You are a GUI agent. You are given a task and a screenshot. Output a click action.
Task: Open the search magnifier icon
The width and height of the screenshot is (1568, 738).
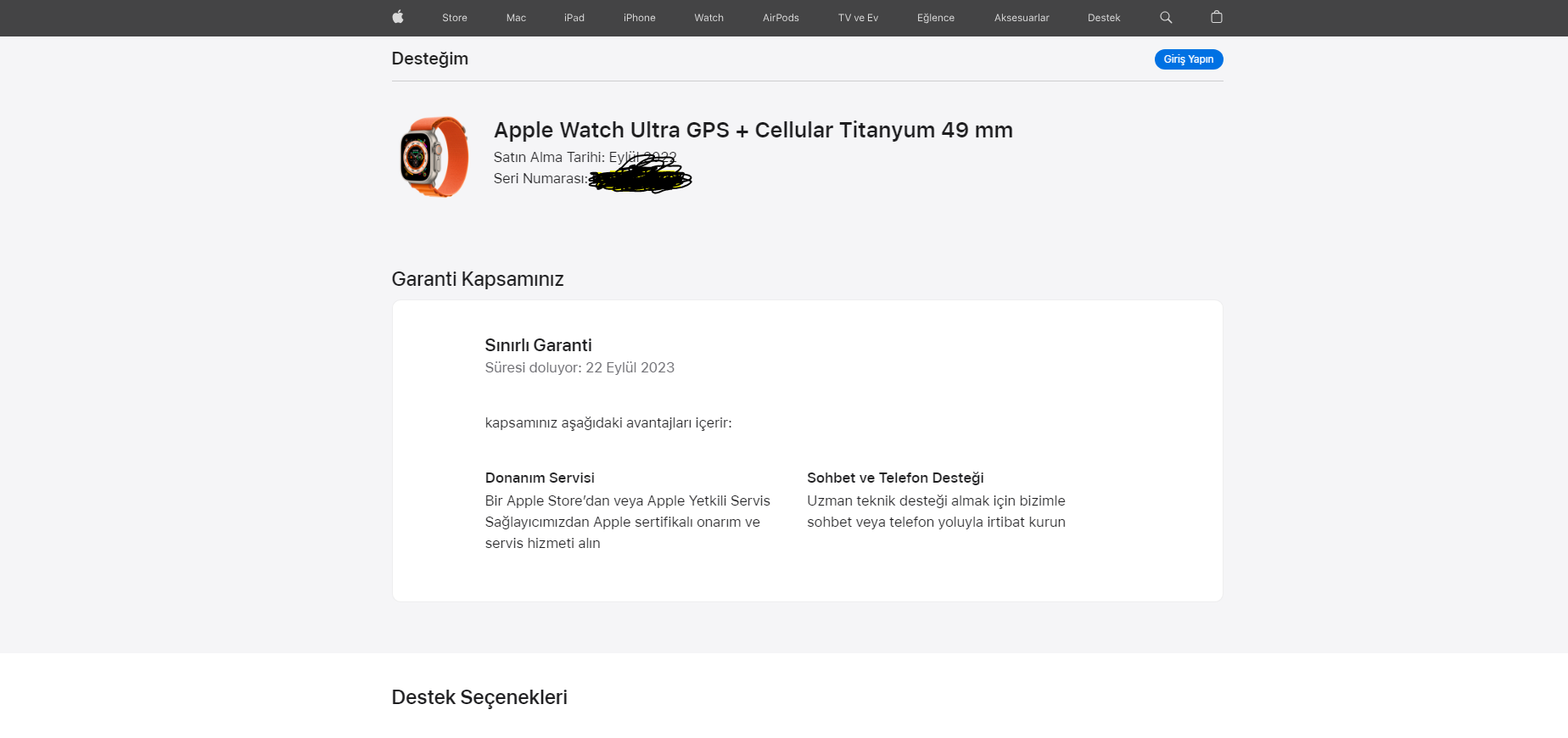[1166, 17]
